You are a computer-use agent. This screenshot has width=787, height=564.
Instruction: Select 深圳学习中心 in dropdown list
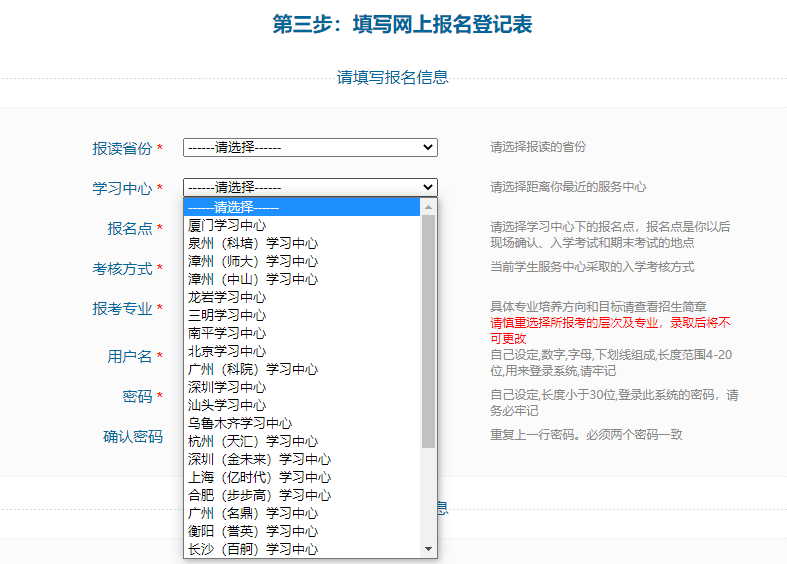pyautogui.click(x=302, y=387)
